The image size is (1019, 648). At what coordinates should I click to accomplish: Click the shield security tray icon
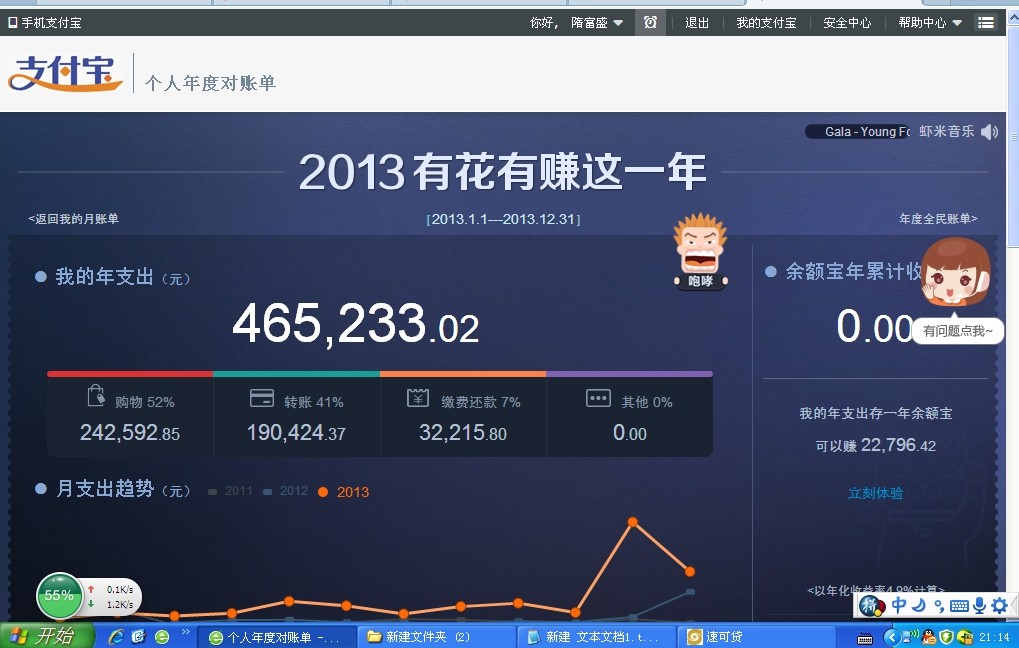[x=946, y=638]
